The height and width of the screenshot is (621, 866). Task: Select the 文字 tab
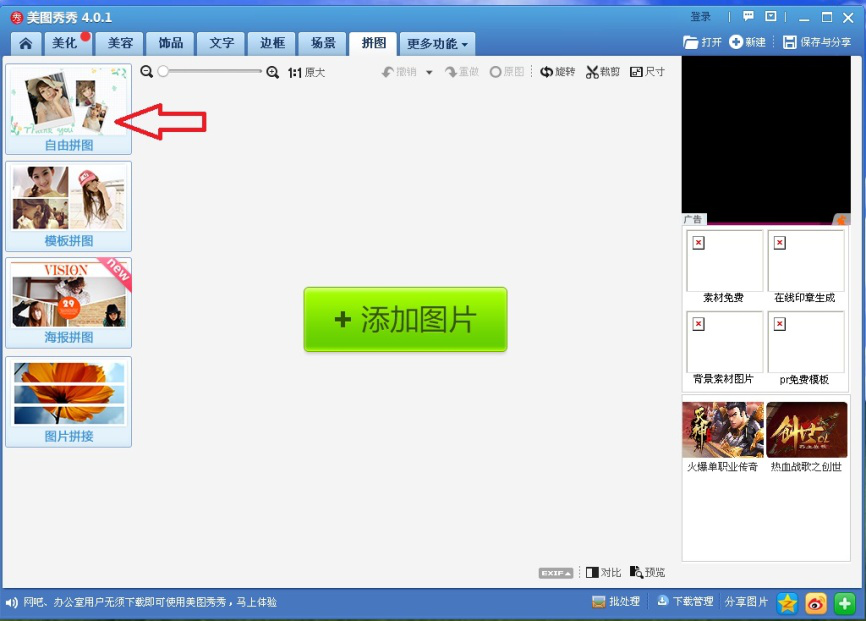[x=221, y=43]
